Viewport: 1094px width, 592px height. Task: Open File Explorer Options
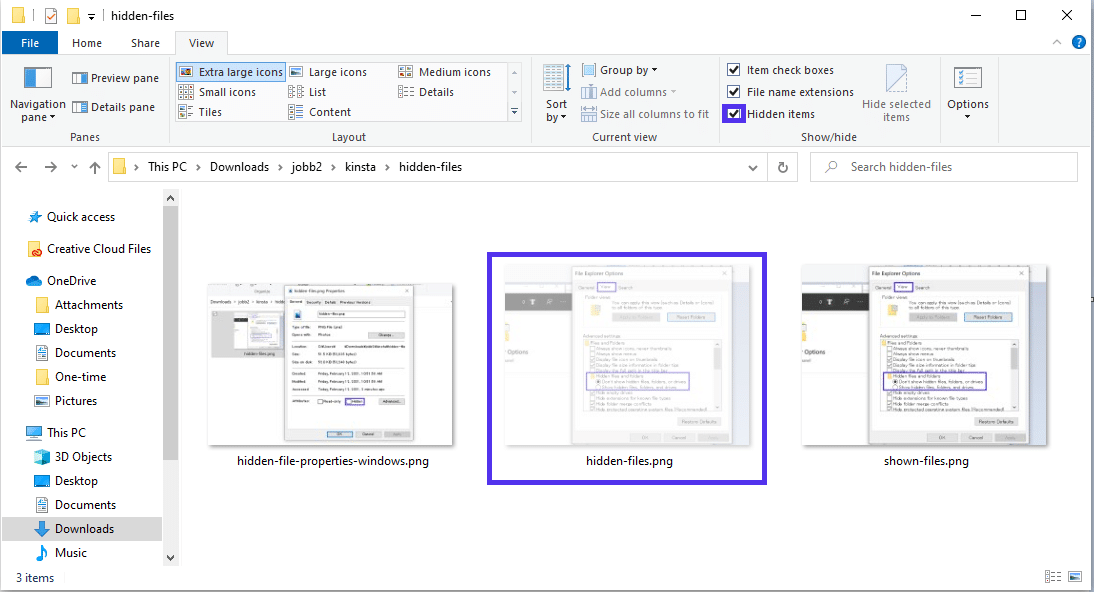tap(967, 91)
